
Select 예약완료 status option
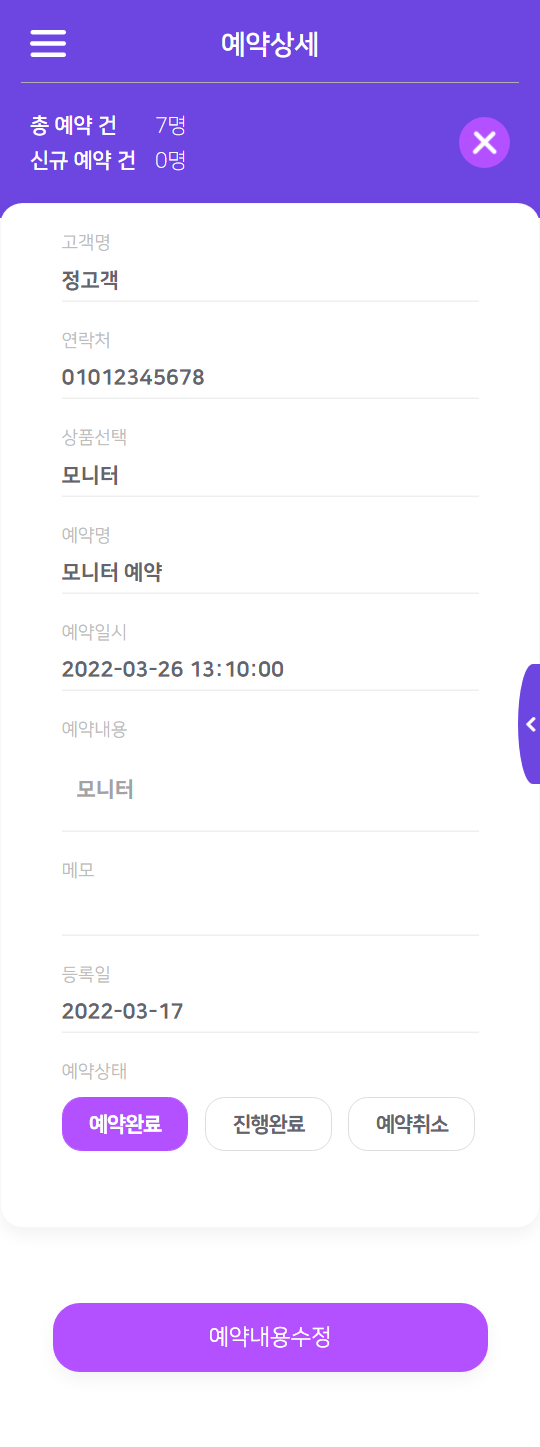point(125,1124)
